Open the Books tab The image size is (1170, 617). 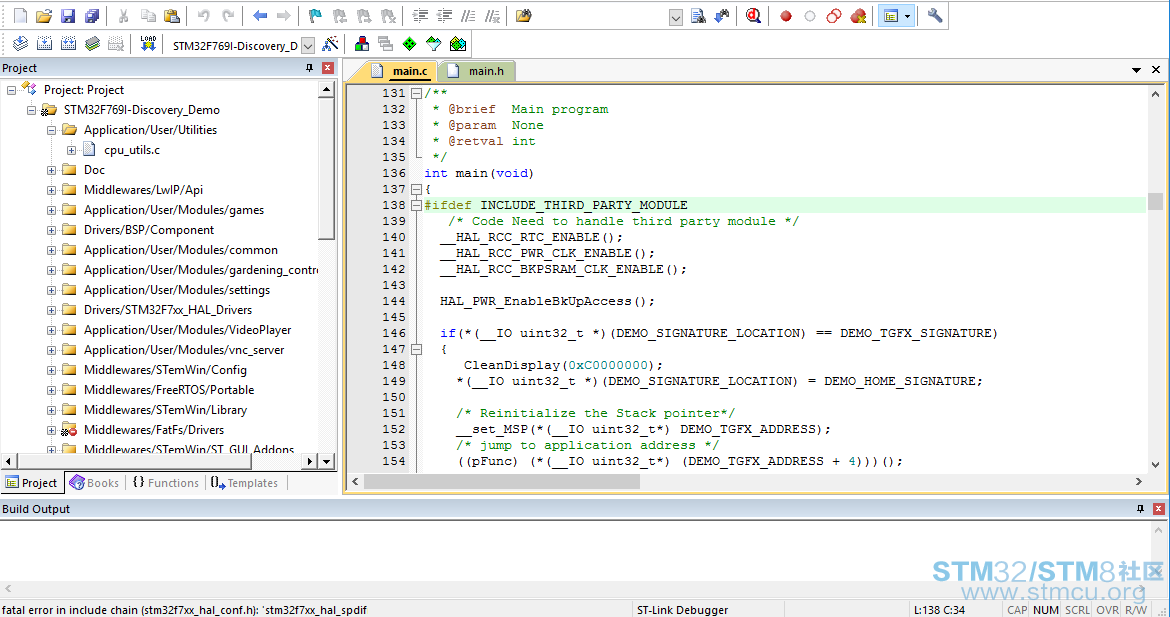[x=95, y=483]
